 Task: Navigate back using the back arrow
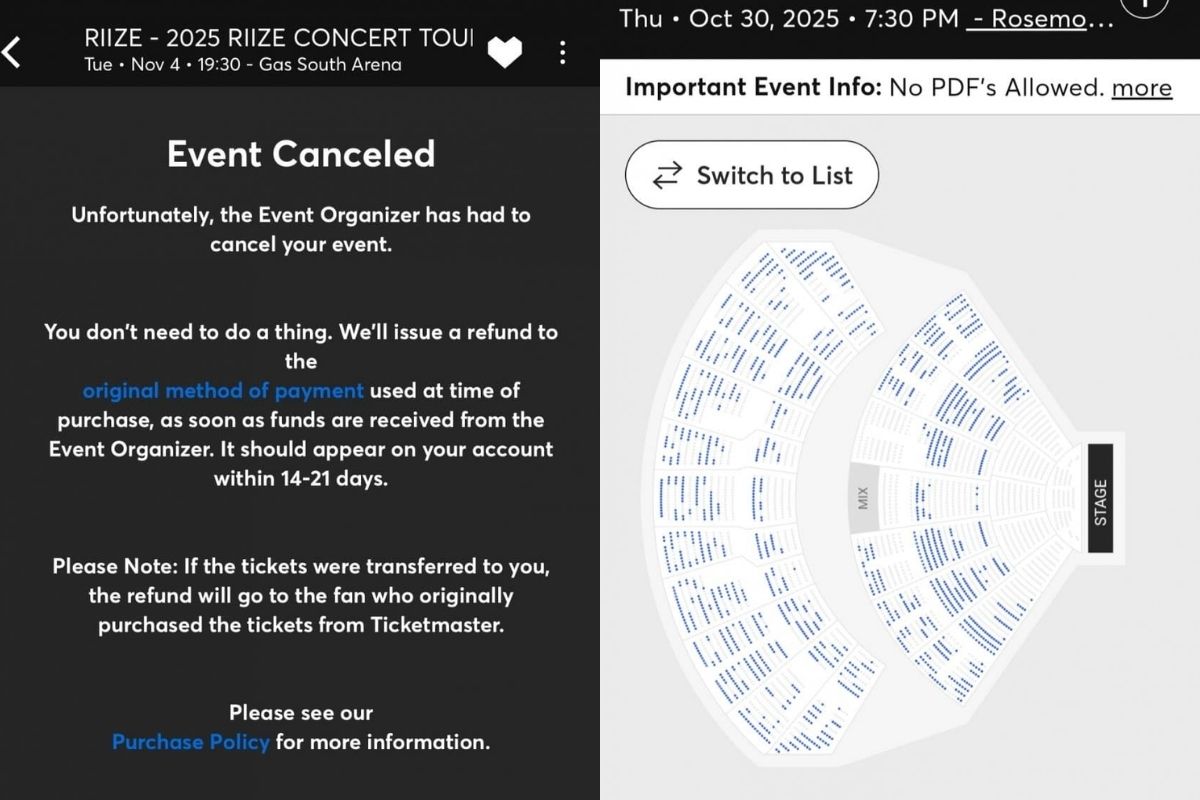coord(13,51)
